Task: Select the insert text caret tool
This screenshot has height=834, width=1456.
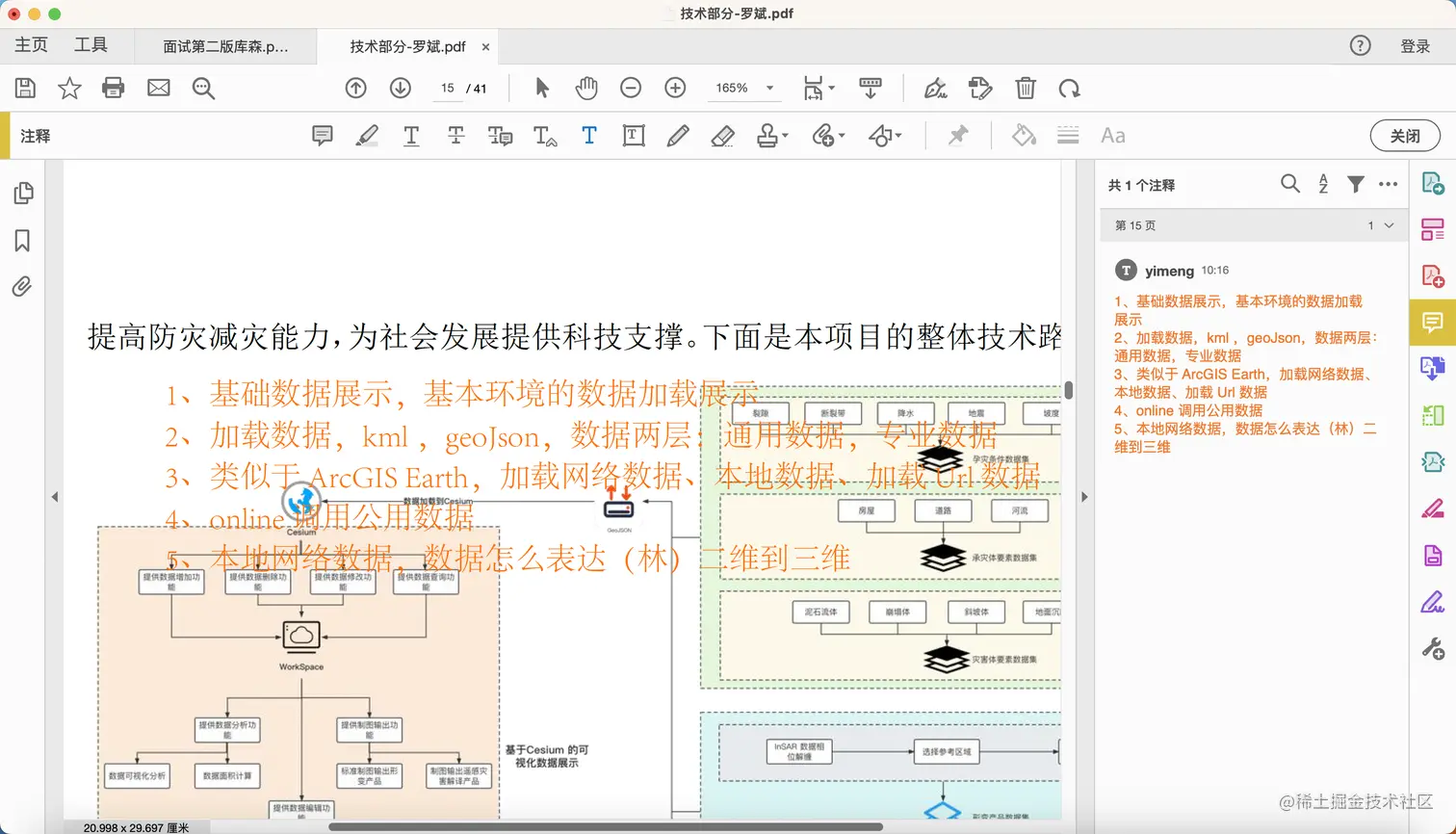Action: [545, 136]
